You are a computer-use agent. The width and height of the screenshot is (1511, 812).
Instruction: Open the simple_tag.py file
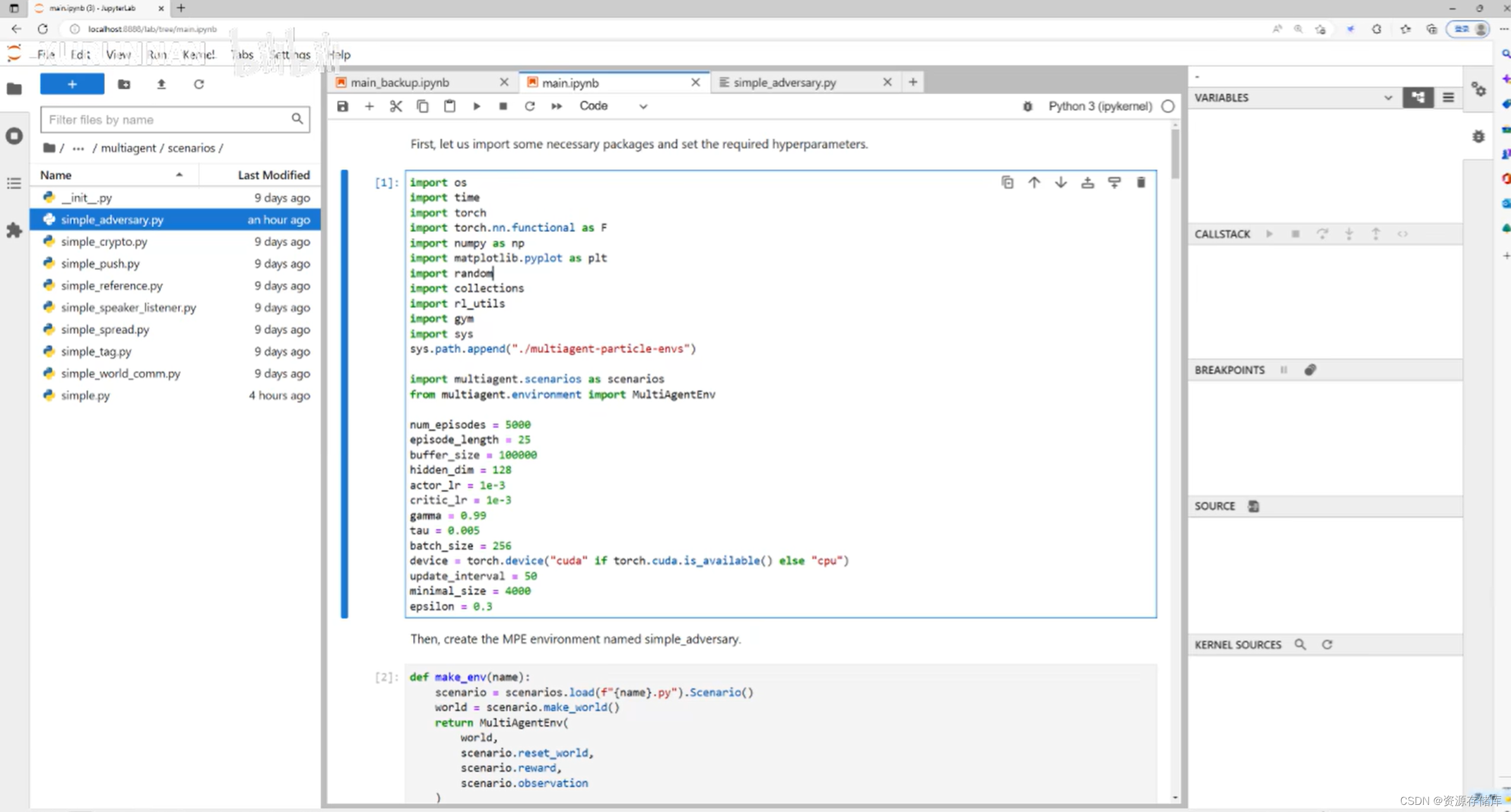[x=96, y=351]
